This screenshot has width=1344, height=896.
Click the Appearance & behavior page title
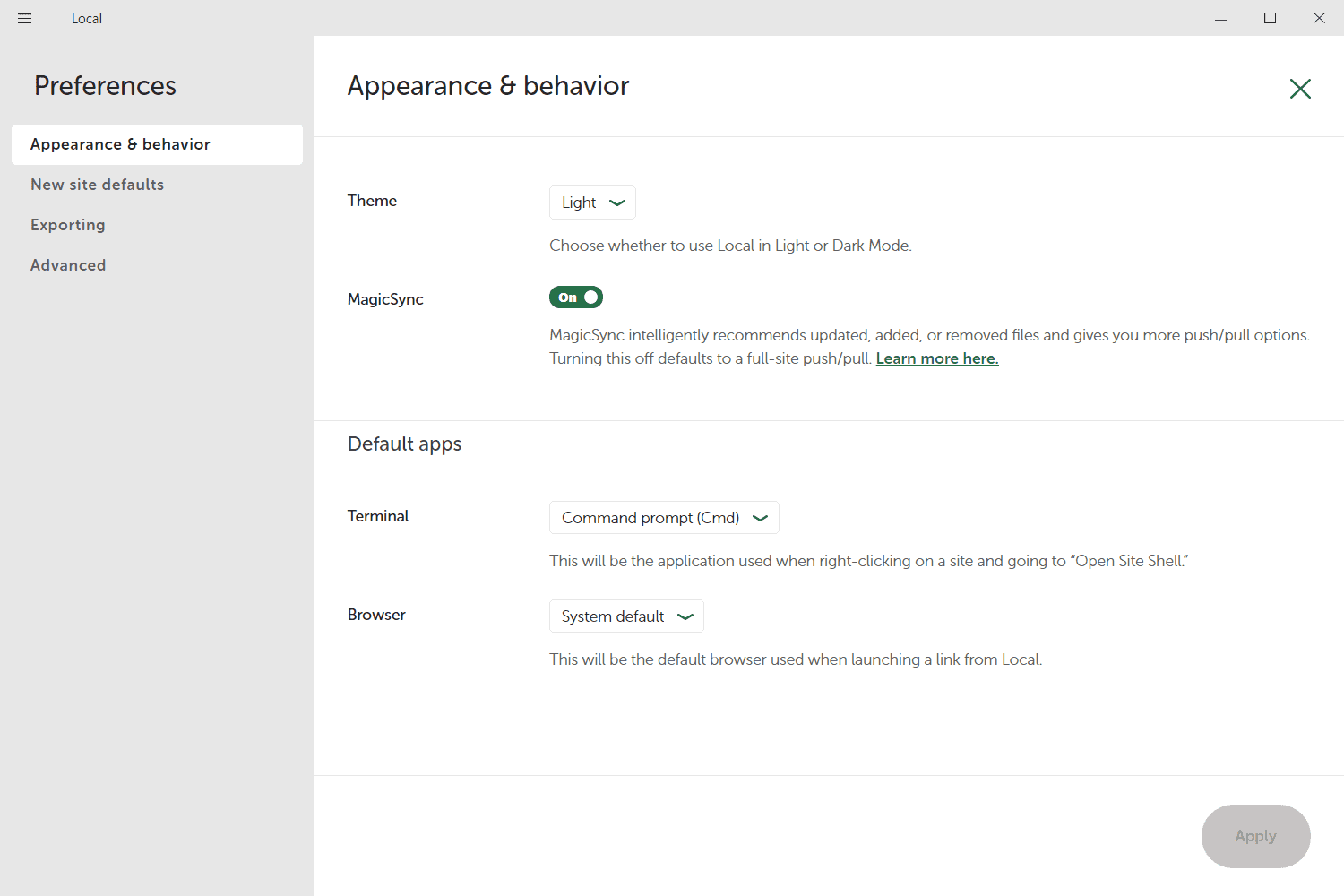(x=488, y=86)
